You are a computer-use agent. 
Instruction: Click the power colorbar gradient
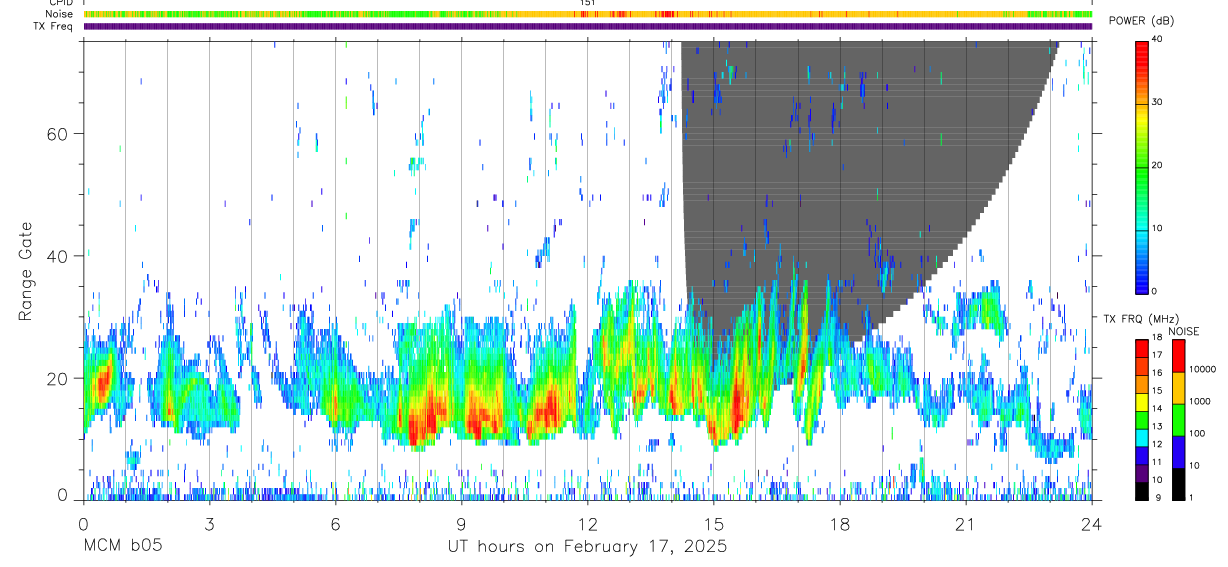pos(1142,166)
